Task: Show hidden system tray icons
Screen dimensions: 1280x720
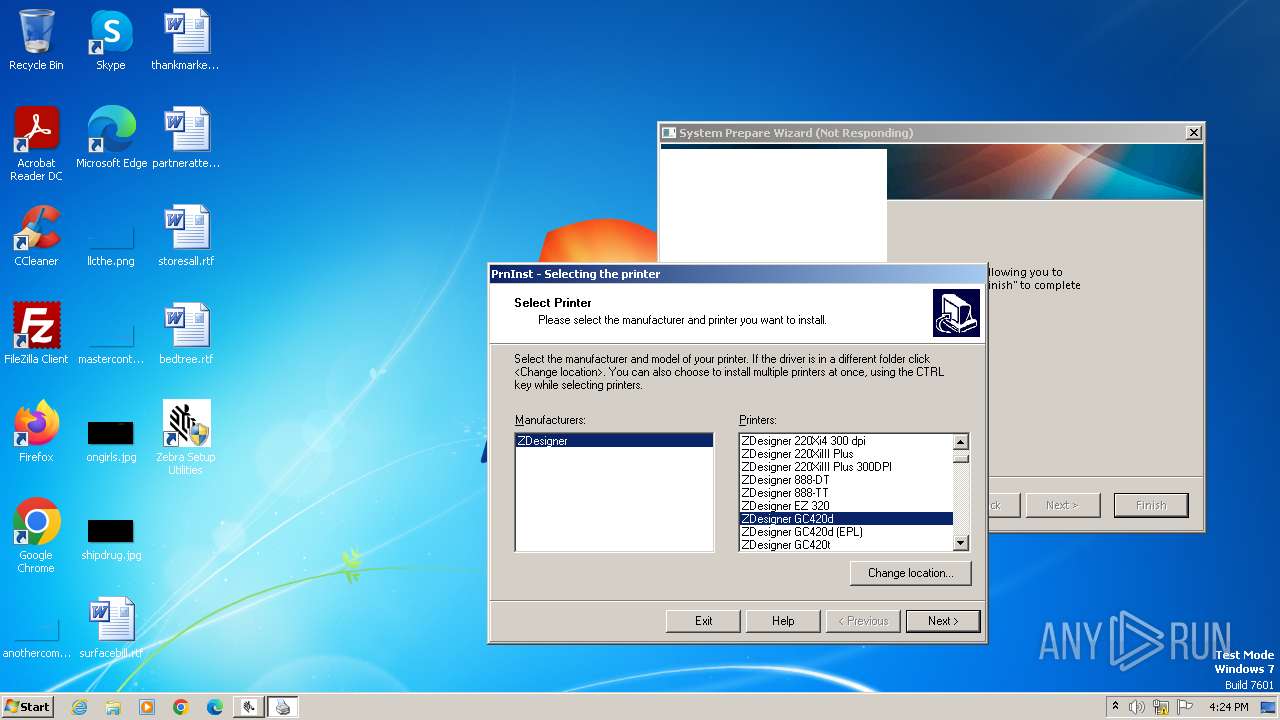Action: (x=1115, y=707)
